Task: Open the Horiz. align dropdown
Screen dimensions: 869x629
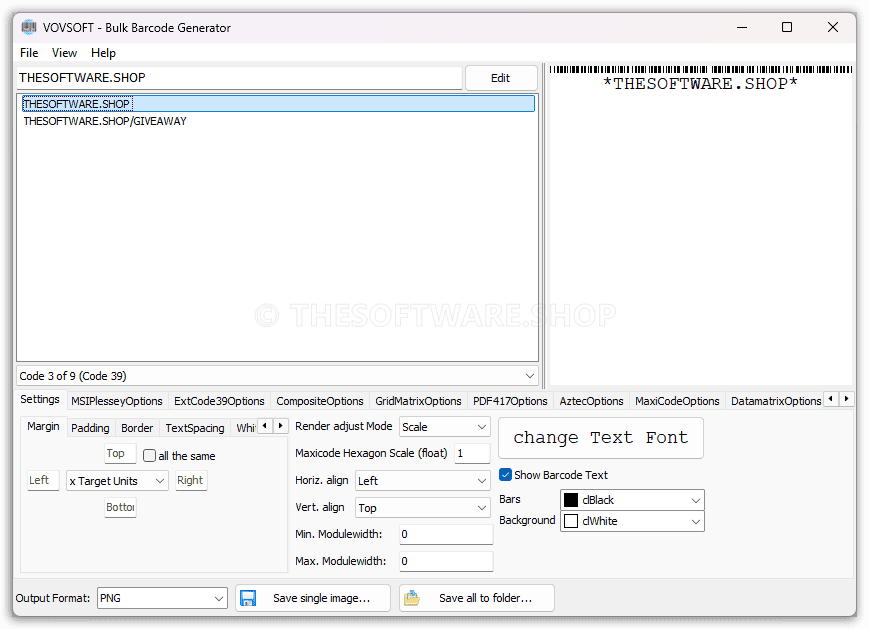Action: (x=423, y=480)
